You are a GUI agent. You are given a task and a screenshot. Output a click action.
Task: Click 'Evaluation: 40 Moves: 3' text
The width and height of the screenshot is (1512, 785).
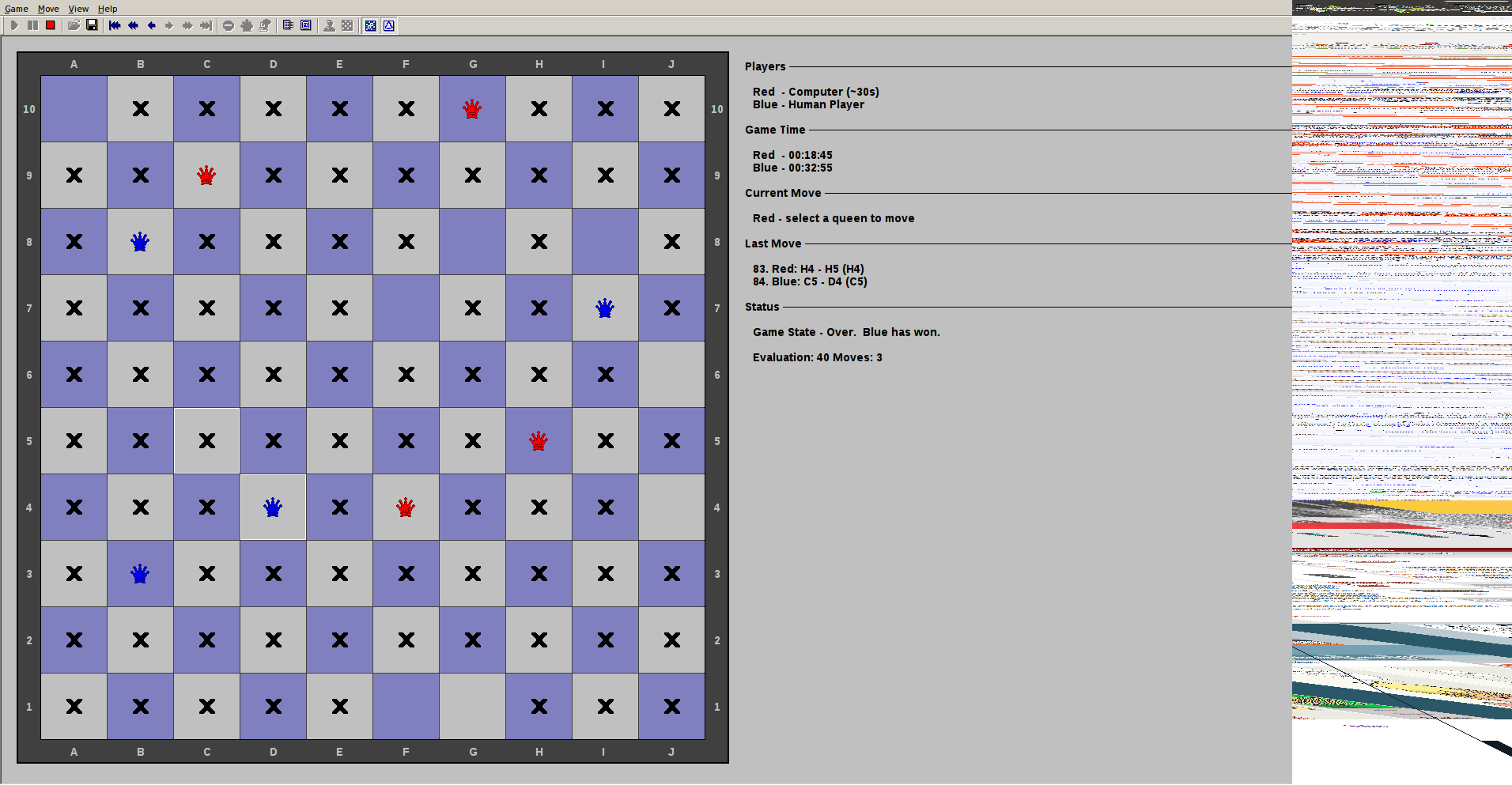coord(817,357)
